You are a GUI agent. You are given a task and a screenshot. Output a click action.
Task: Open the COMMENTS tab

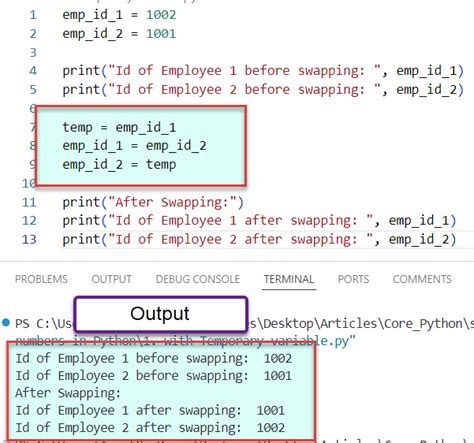[422, 279]
